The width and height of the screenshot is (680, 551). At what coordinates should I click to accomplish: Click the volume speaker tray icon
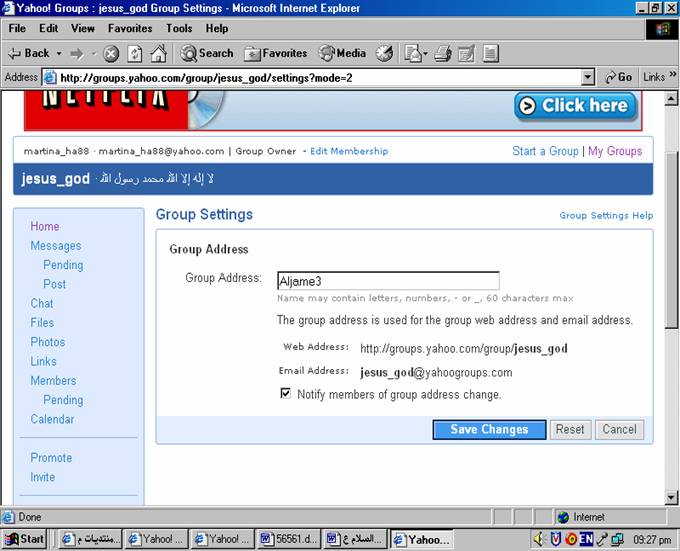click(x=538, y=539)
